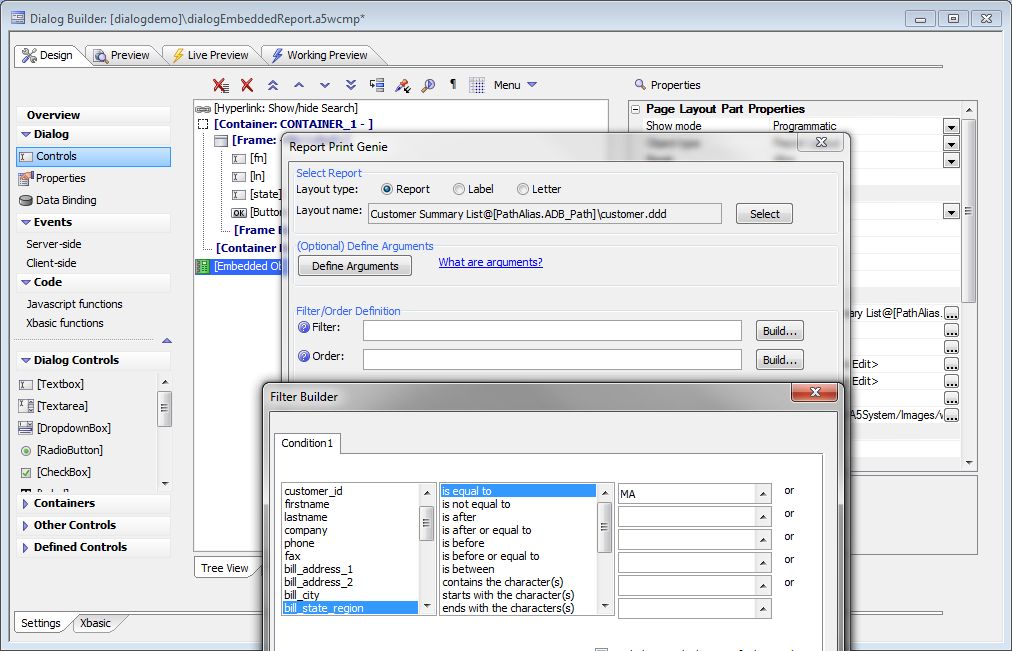This screenshot has height=651, width=1012.
Task: Click the grid layout toolbar icon
Action: tap(477, 85)
